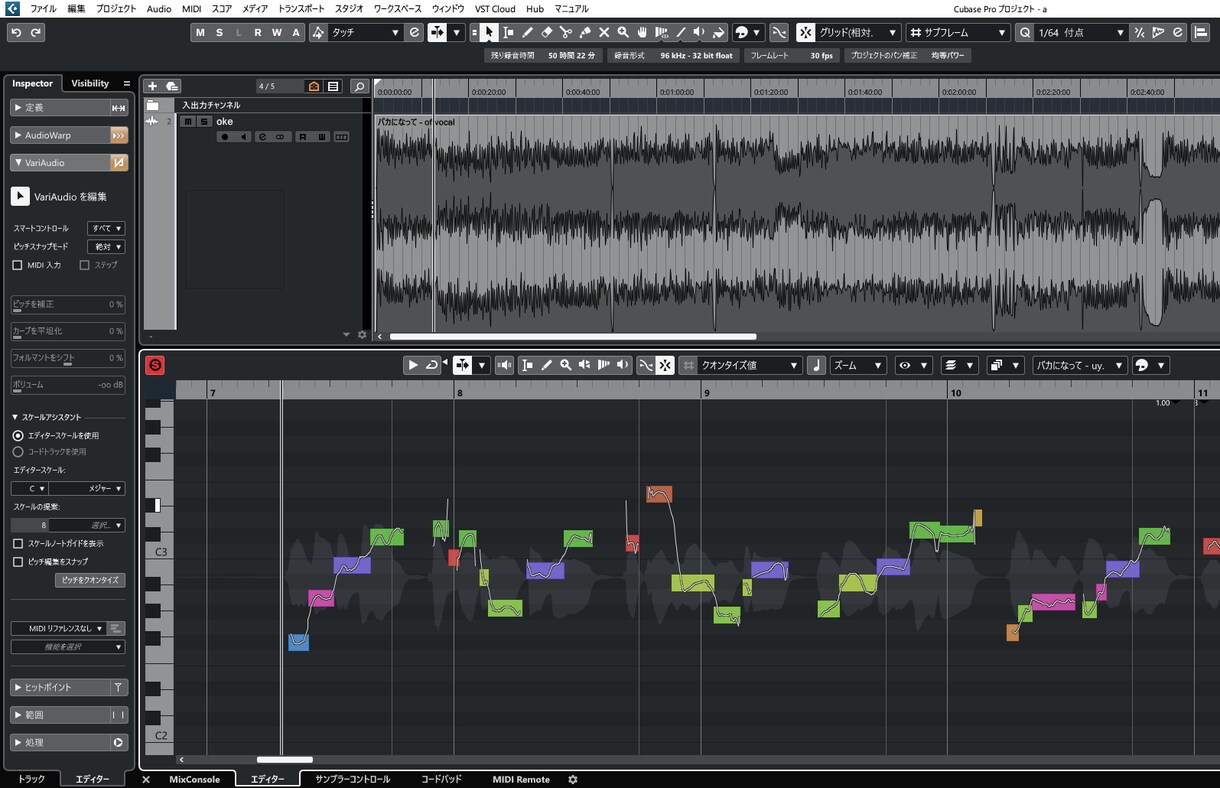
Task: Click the Redo arrow in the top toolbar
Action: pos(36,33)
